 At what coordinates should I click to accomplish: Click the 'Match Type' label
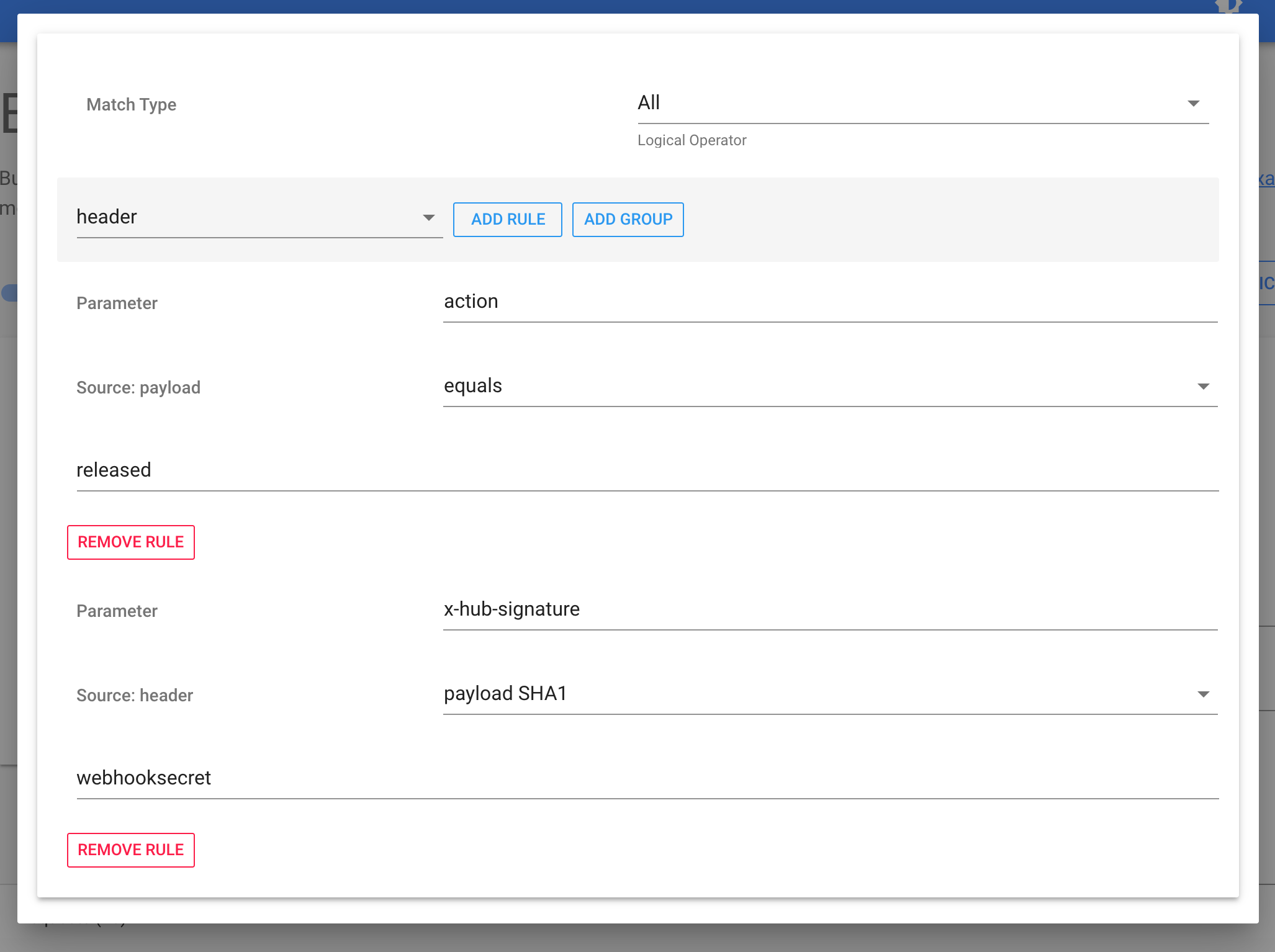click(131, 104)
